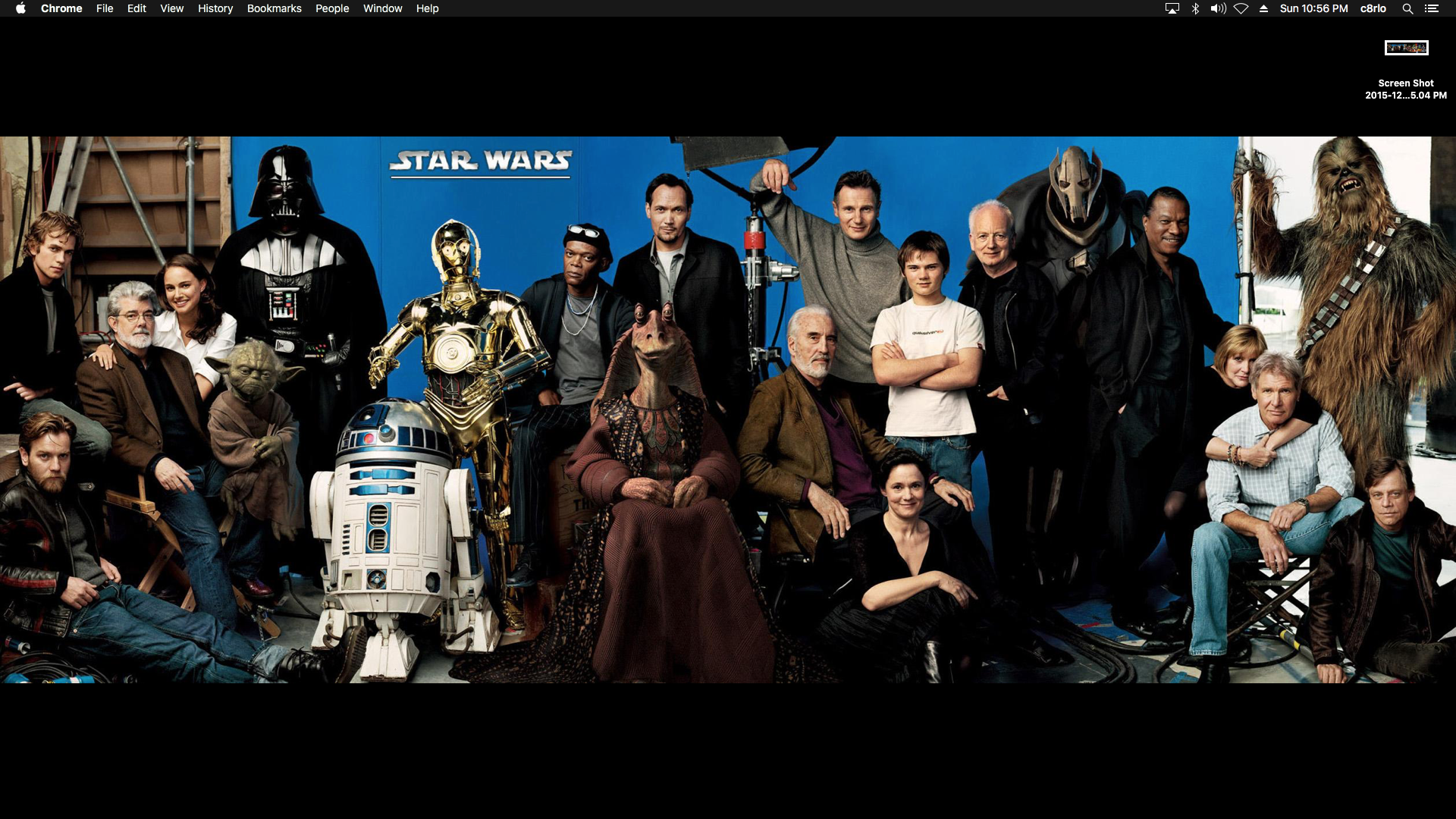1456x819 pixels.
Task: Open Notification Center list icon
Action: [x=1432, y=8]
